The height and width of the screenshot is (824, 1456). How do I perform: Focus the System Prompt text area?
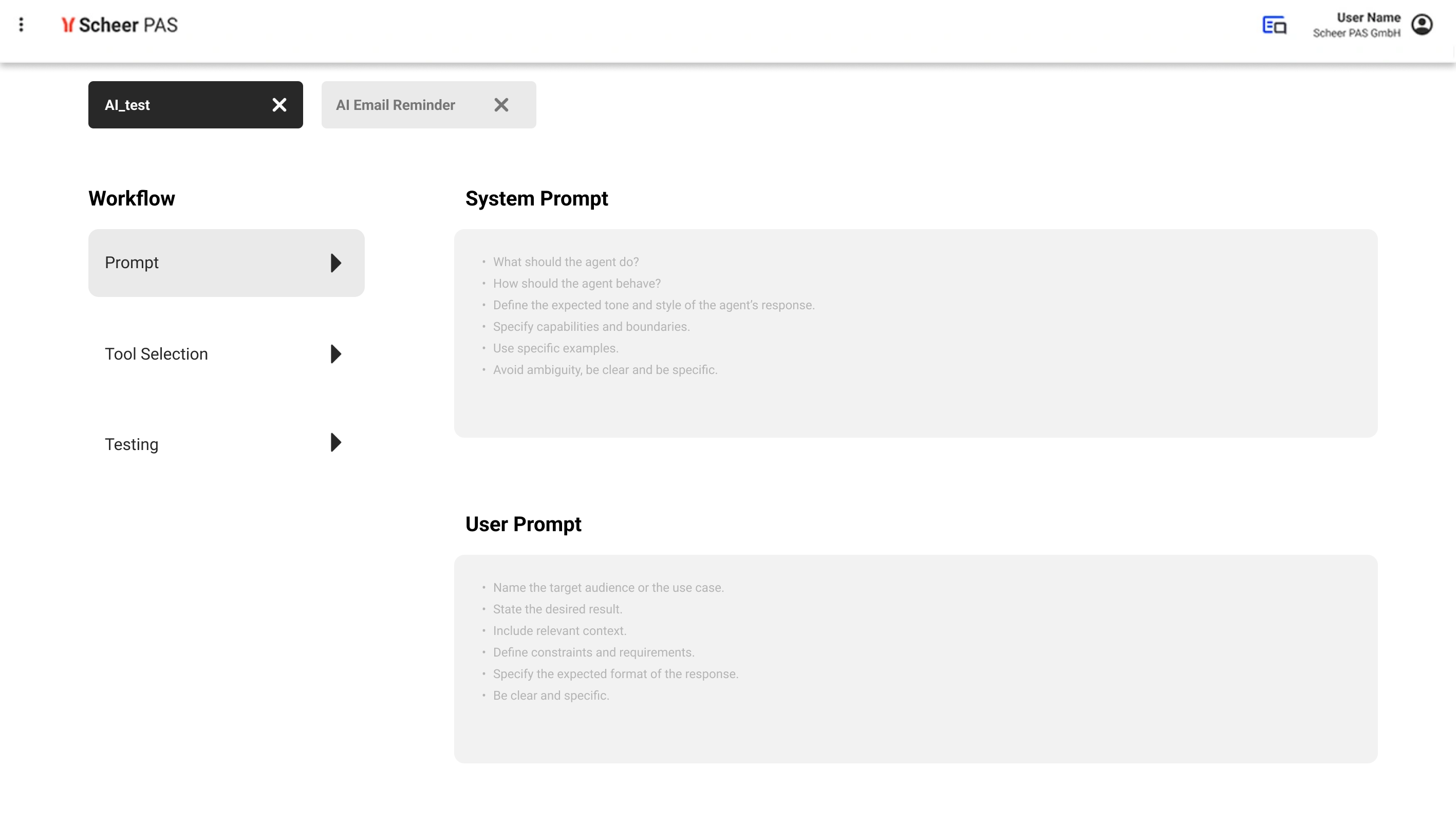pyautogui.click(x=915, y=333)
